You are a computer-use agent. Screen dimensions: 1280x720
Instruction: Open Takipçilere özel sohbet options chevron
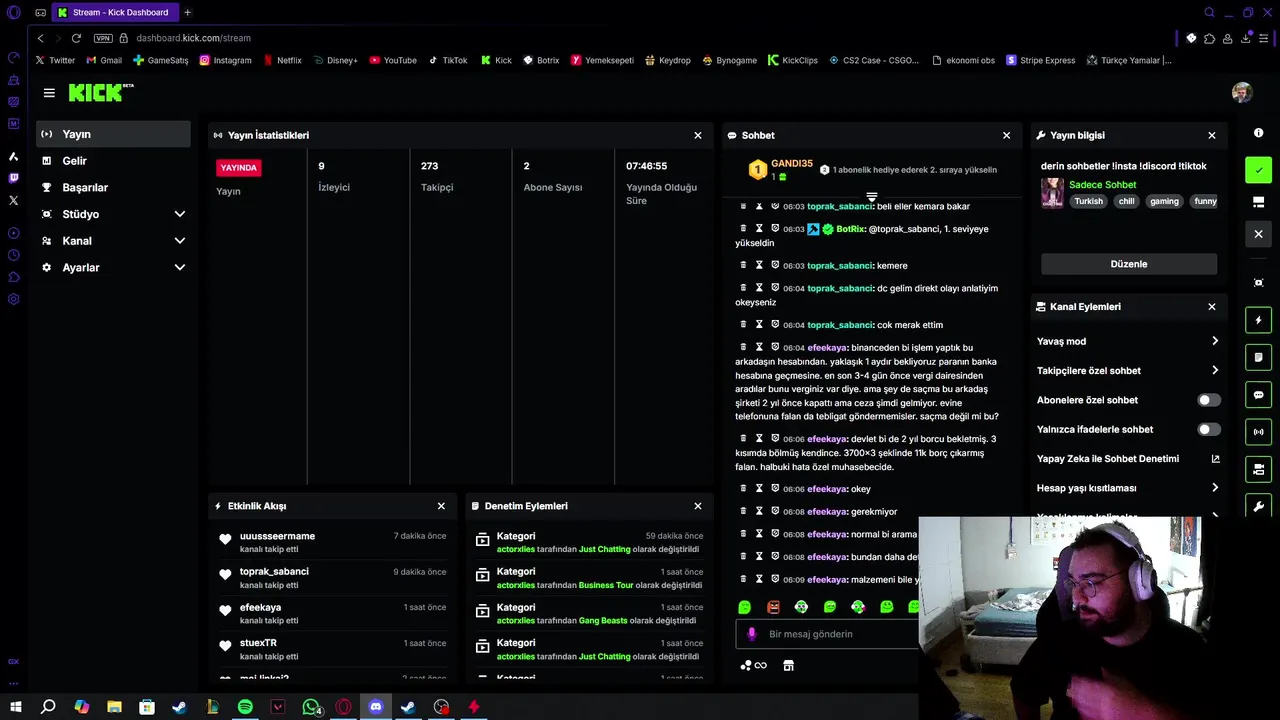[x=1215, y=370]
